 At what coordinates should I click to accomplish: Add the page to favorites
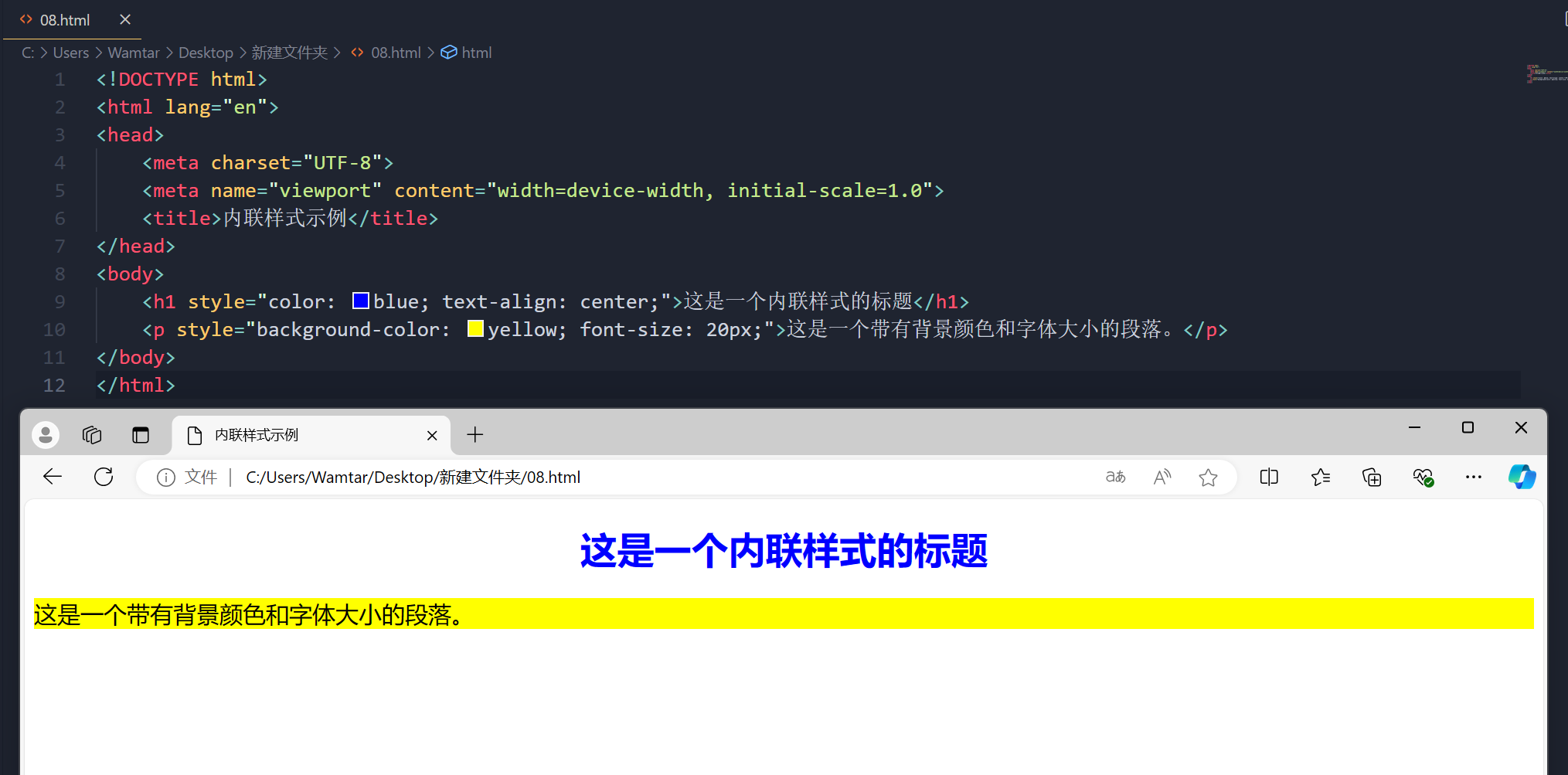1209,478
